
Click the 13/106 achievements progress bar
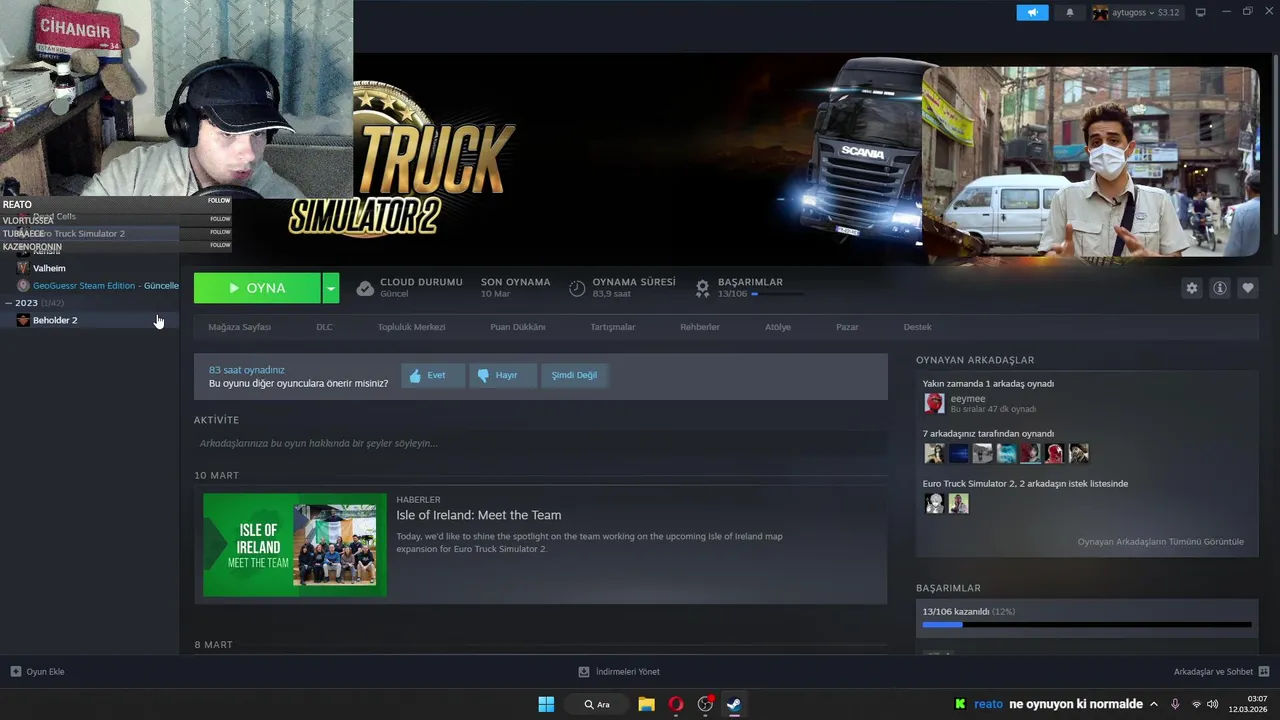(1086, 625)
